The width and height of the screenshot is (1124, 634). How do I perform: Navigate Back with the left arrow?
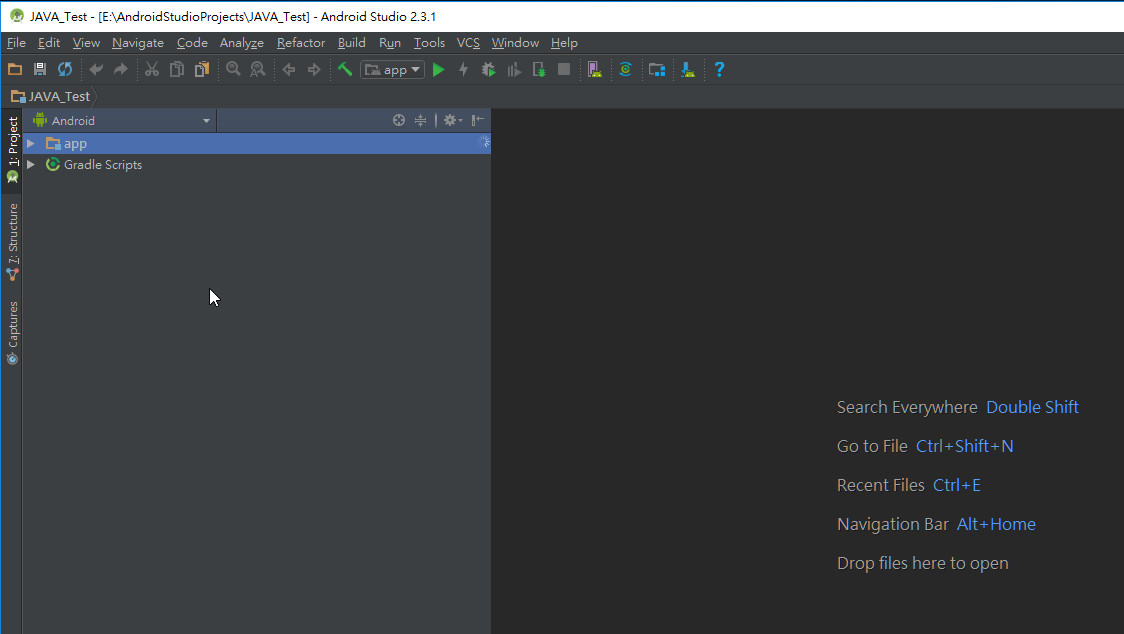(289, 70)
